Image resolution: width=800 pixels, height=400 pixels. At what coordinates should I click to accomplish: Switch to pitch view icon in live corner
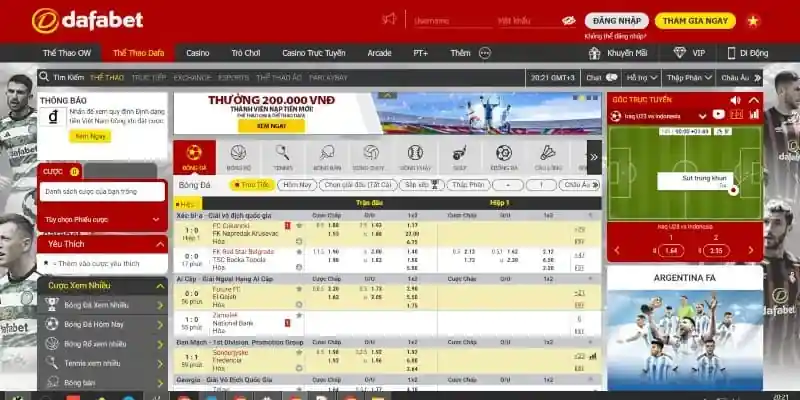coord(736,115)
